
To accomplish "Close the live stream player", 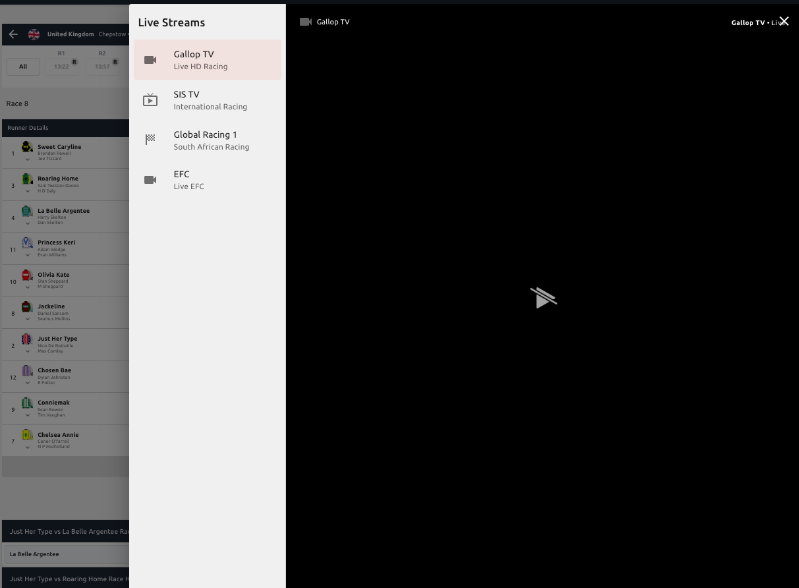I will pyautogui.click(x=784, y=21).
